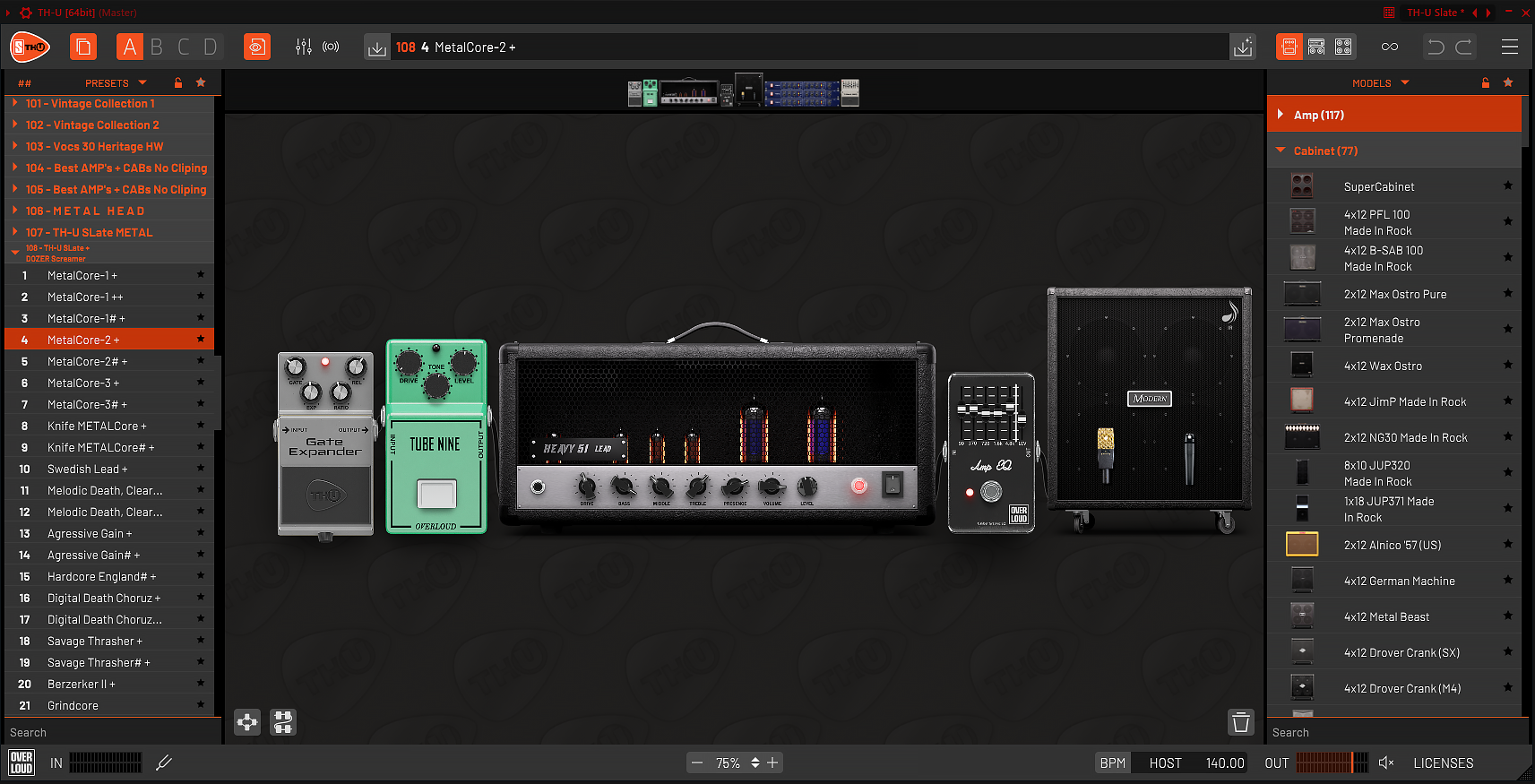Image resolution: width=1535 pixels, height=784 pixels.
Task: Switch to the second layout view icon
Action: tap(1316, 47)
